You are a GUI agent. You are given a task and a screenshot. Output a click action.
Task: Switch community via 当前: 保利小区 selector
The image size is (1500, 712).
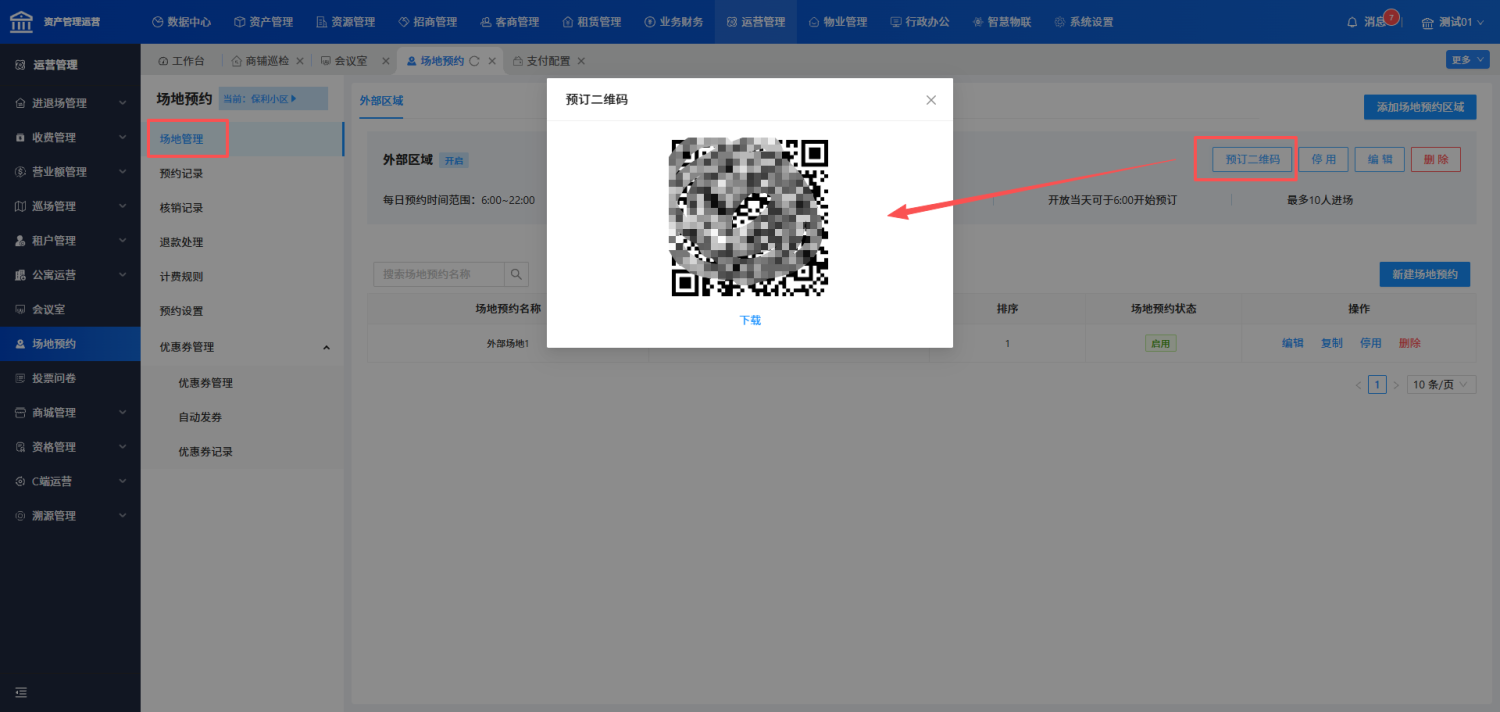tap(273, 98)
